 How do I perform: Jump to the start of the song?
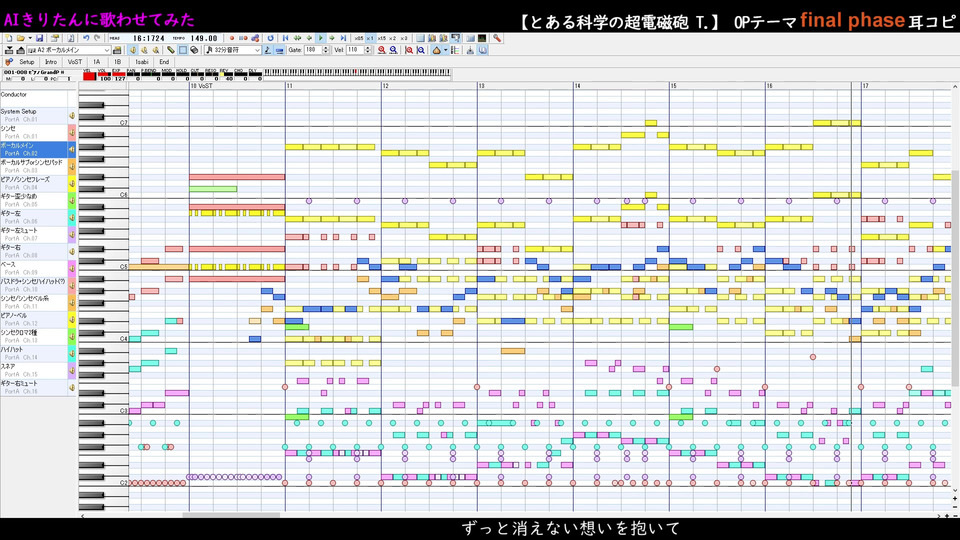285,38
